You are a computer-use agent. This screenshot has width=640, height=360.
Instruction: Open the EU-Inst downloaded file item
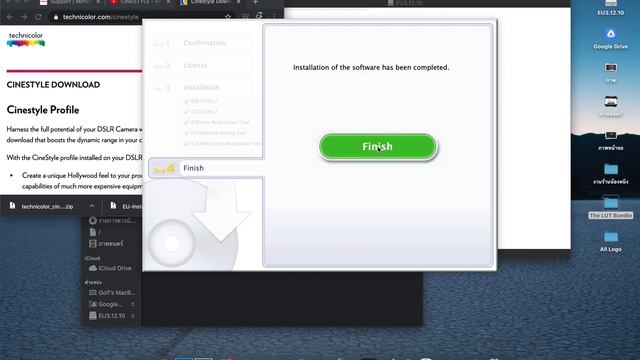pyautogui.click(x=126, y=206)
